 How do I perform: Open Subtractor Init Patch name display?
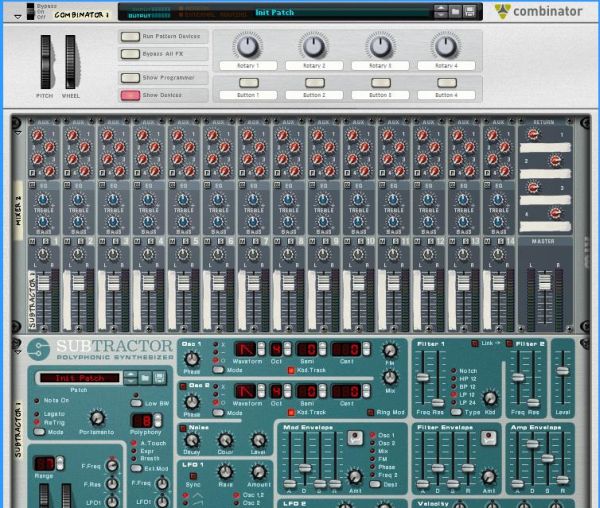(80, 378)
